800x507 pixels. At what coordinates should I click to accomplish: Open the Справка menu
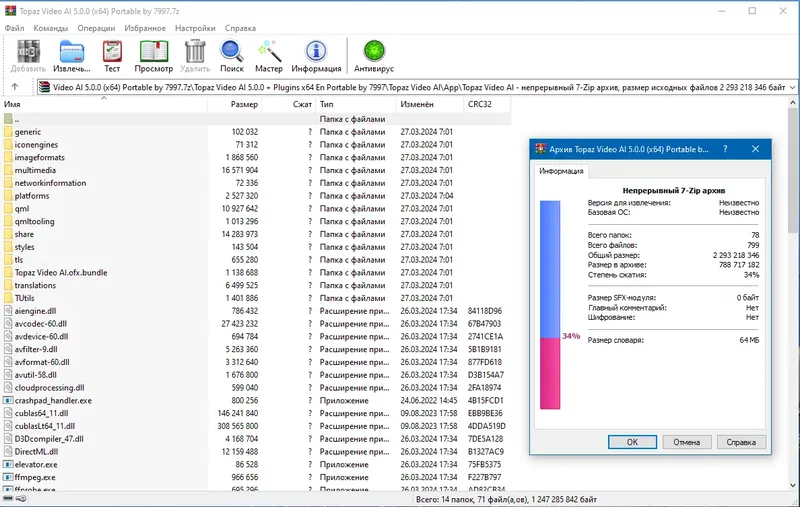(240, 28)
